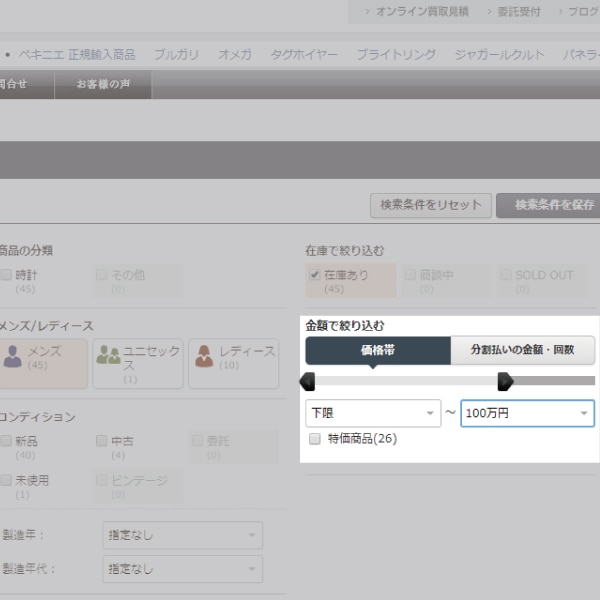Open the 100万円 maximum price dropdown
Viewport: 600px width, 600px height.
click(527, 413)
